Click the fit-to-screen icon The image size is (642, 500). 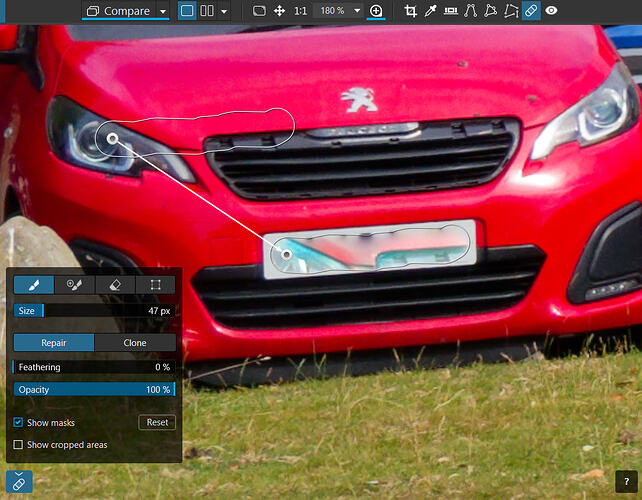(x=259, y=11)
